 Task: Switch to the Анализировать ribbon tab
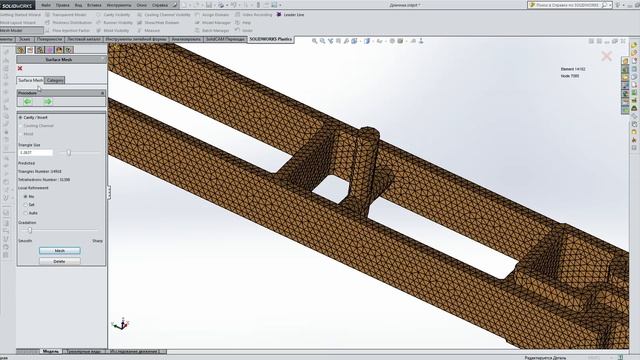(186, 39)
